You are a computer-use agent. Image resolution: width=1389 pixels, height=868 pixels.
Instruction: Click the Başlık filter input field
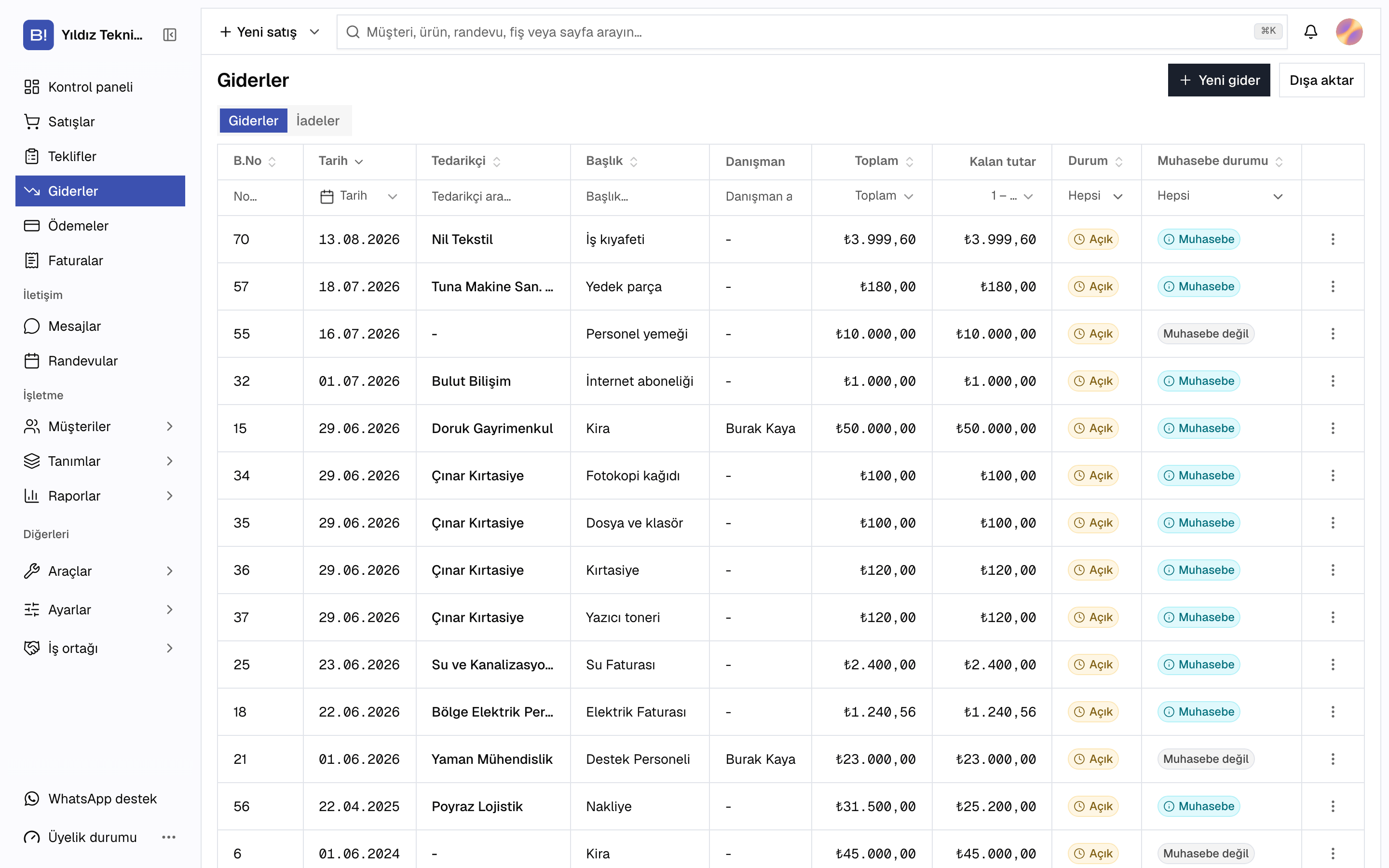640,196
